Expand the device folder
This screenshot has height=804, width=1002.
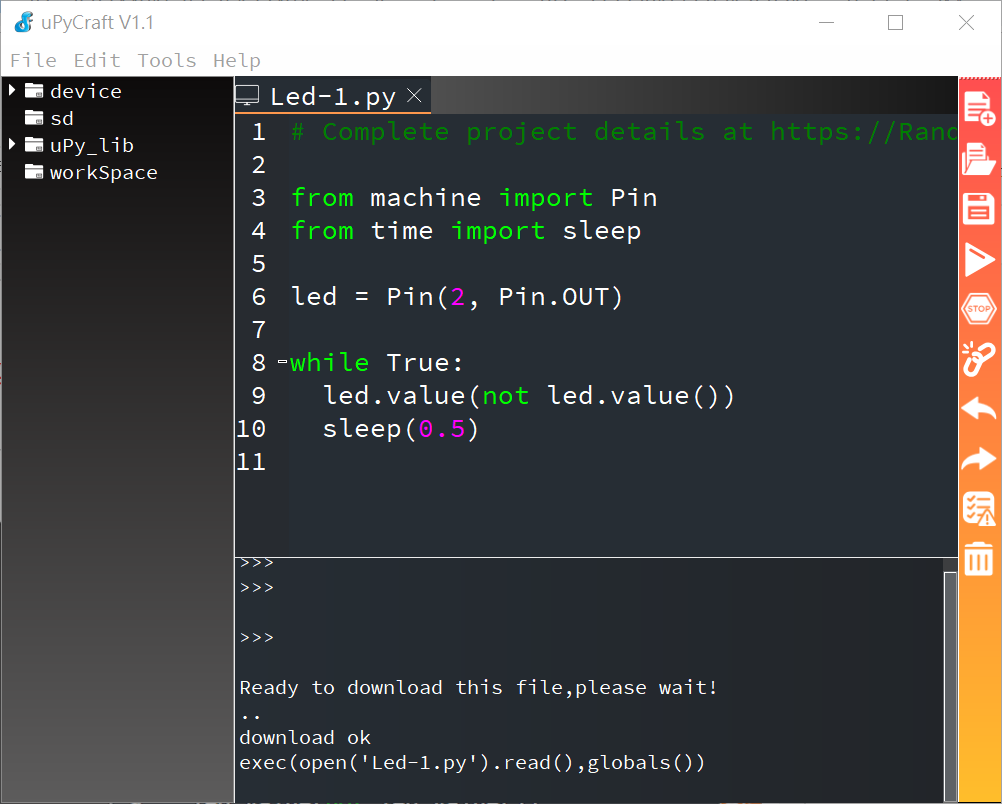click(12, 90)
